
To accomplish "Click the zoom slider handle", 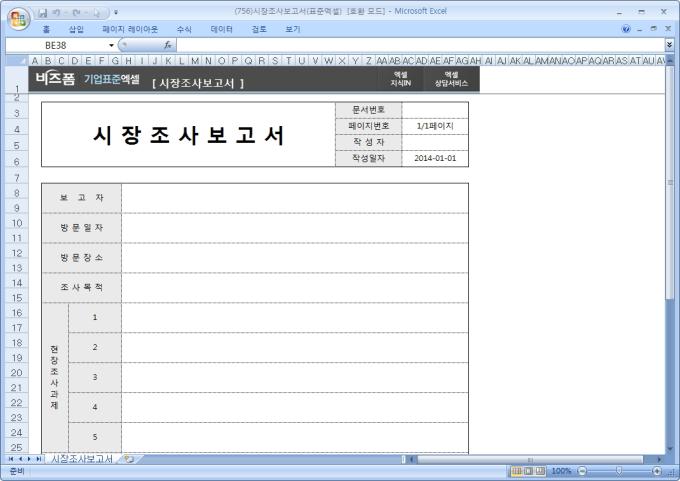I will point(619,471).
